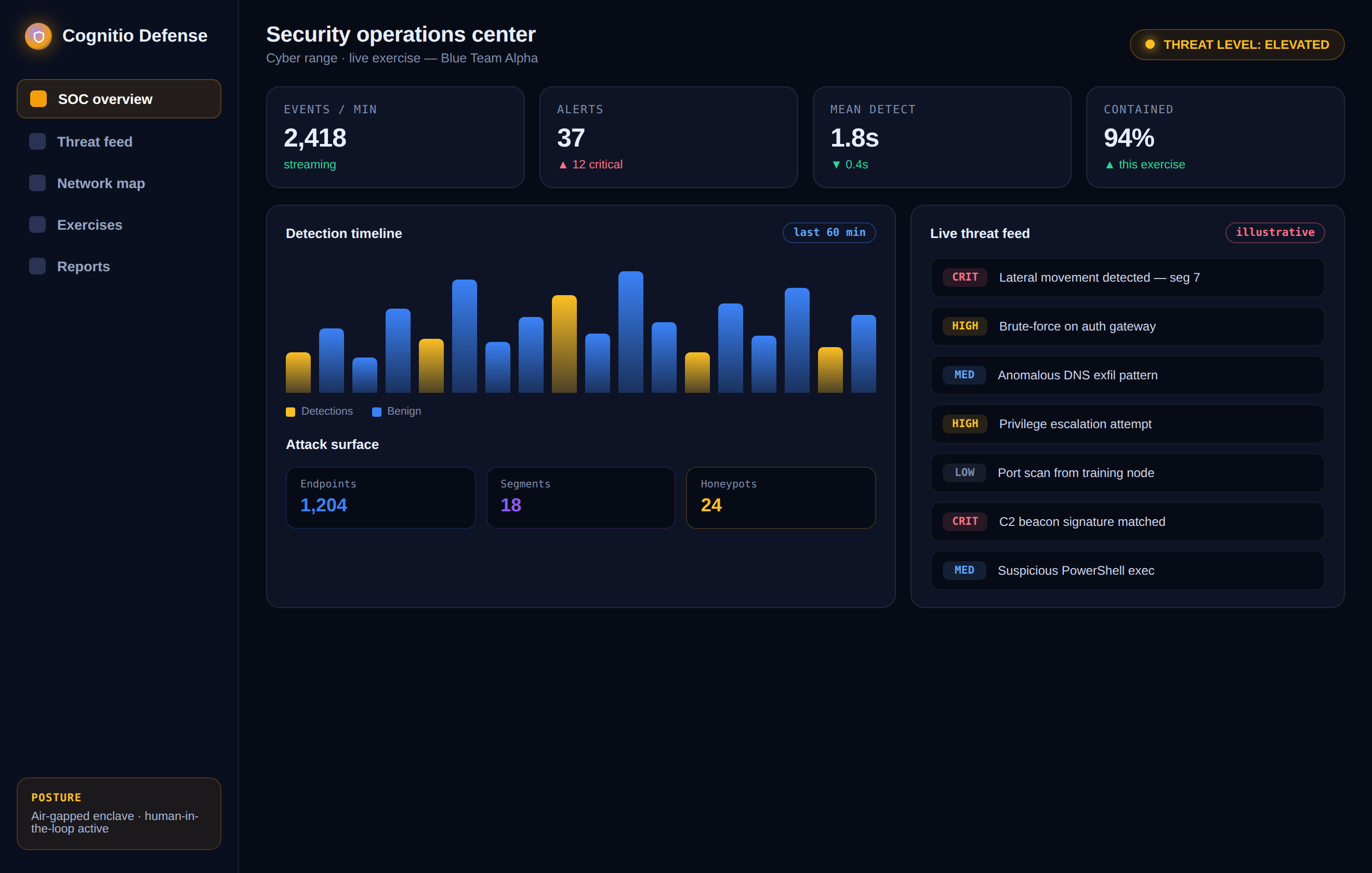Open Lateral movement detected alert
This screenshot has width=1372, height=873.
1128,277
